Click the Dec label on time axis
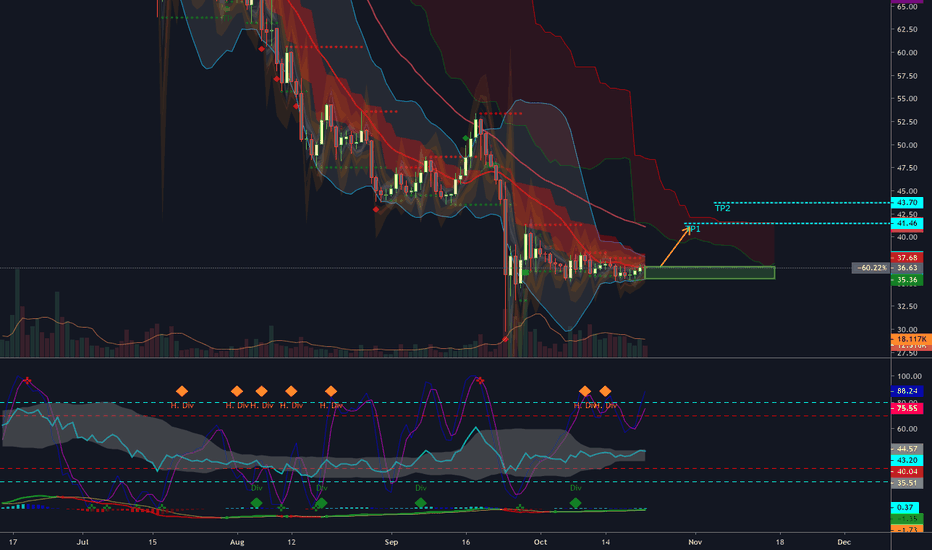 [843, 542]
